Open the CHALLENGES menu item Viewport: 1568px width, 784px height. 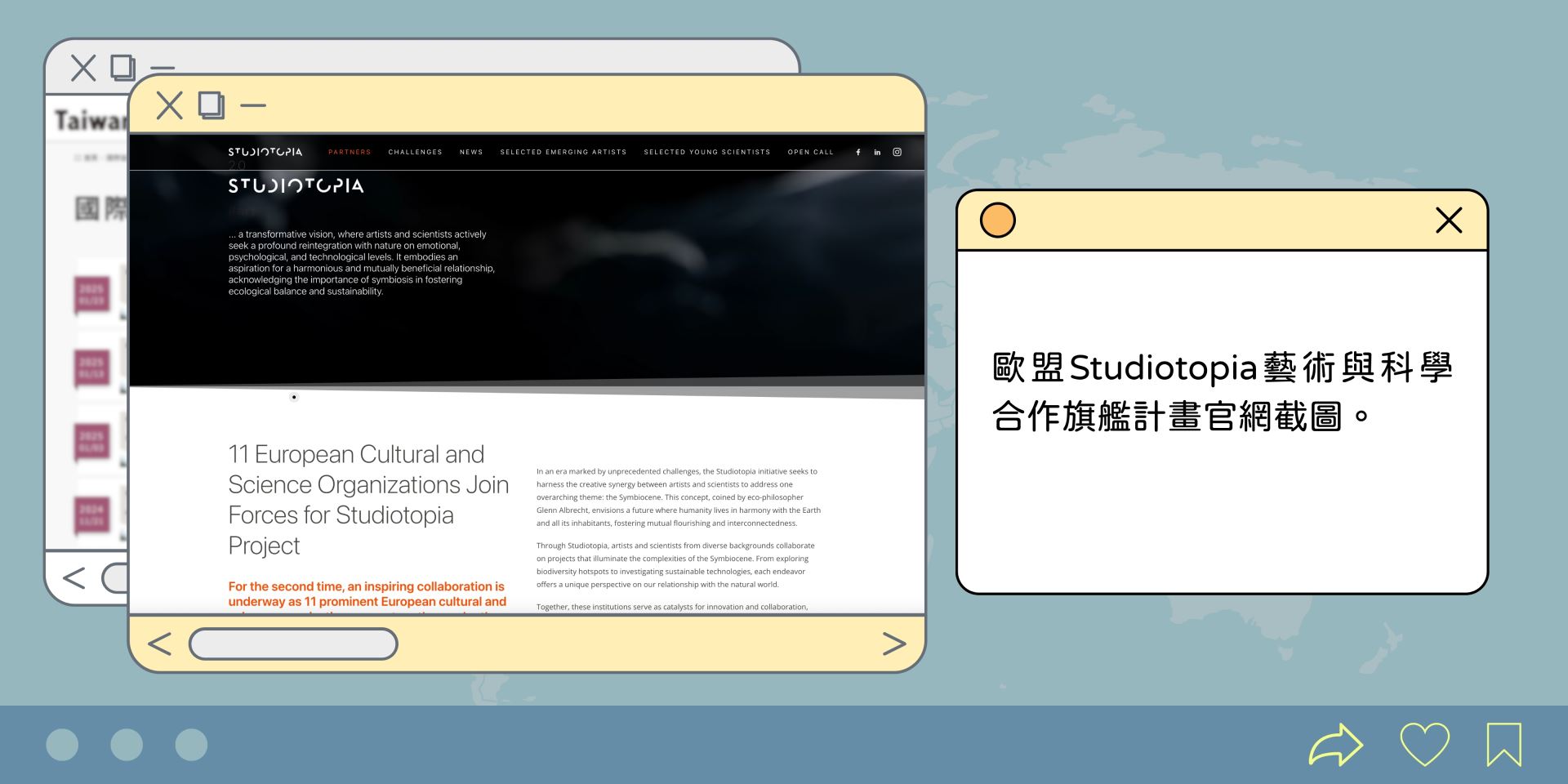click(416, 152)
